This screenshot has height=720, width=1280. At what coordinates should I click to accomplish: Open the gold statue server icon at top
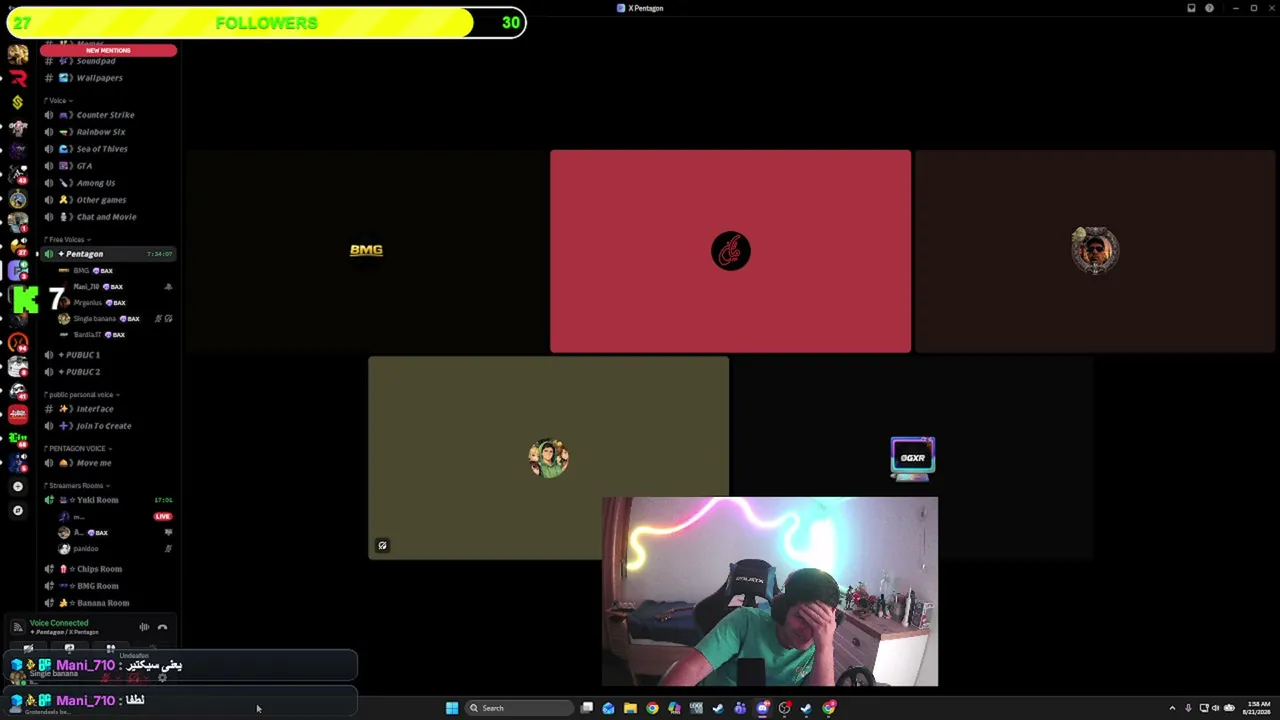[17, 54]
